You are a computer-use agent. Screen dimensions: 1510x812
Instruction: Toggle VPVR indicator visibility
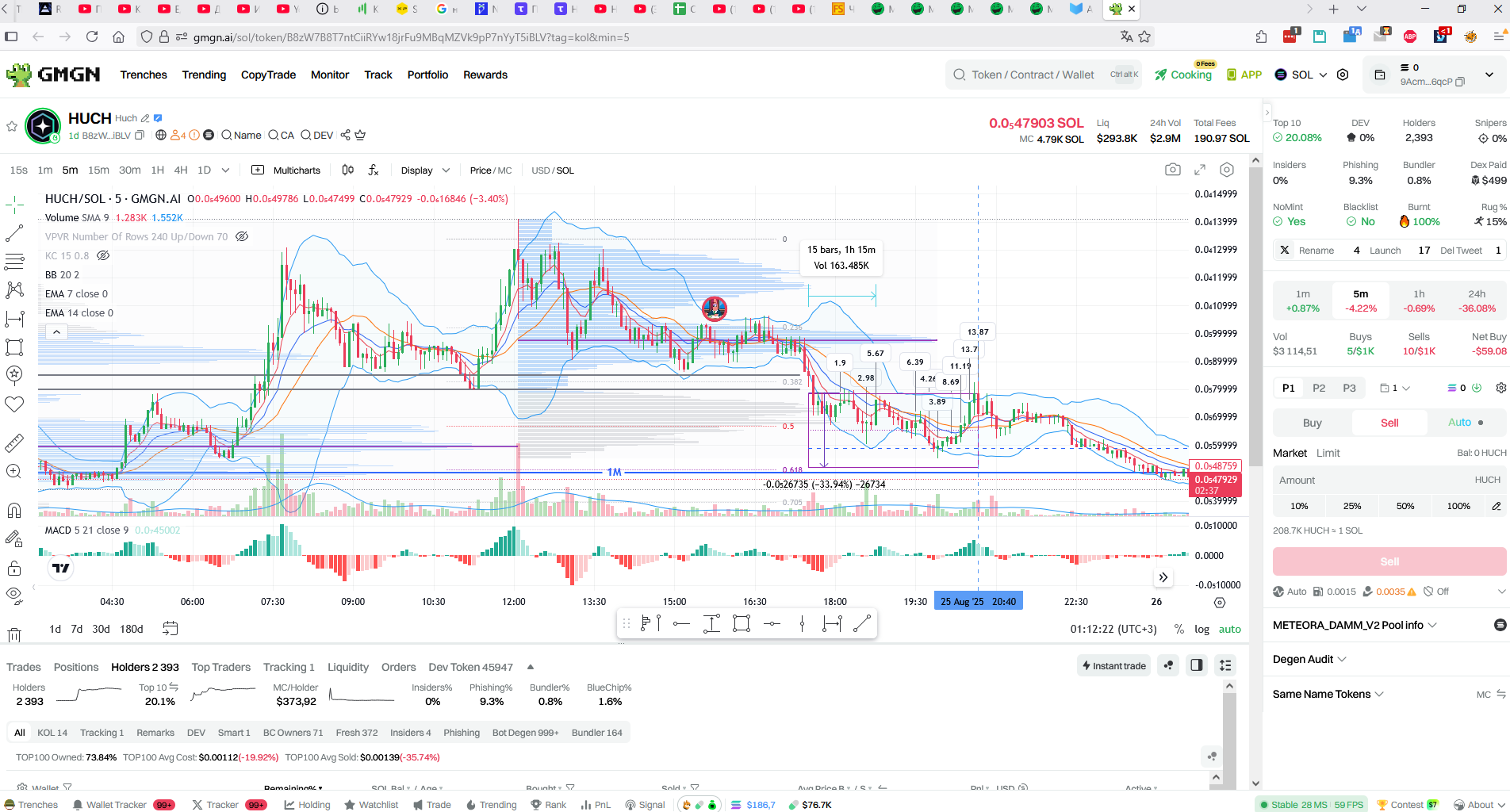(243, 236)
